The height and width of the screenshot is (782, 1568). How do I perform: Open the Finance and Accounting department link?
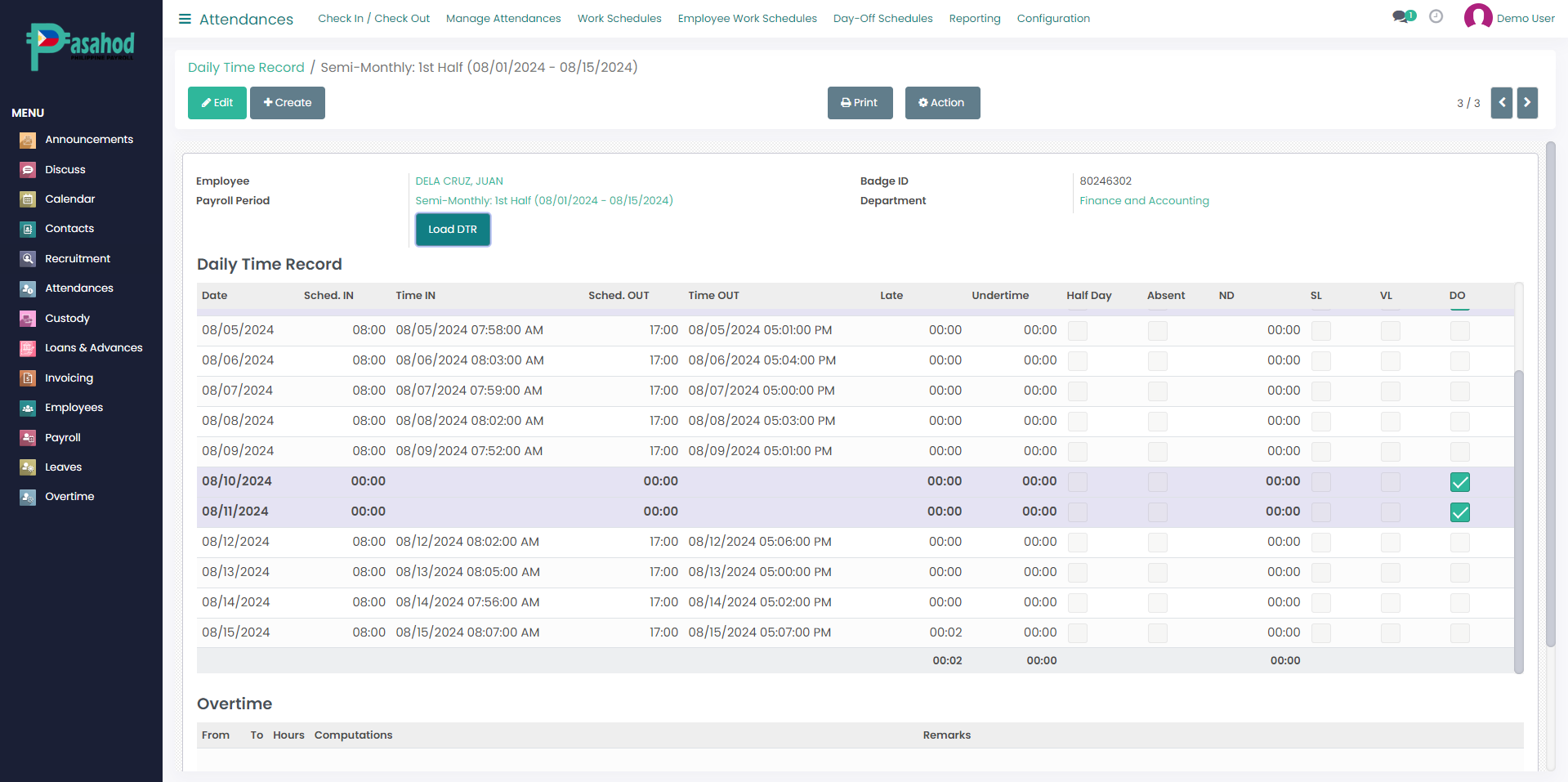pyautogui.click(x=1144, y=201)
